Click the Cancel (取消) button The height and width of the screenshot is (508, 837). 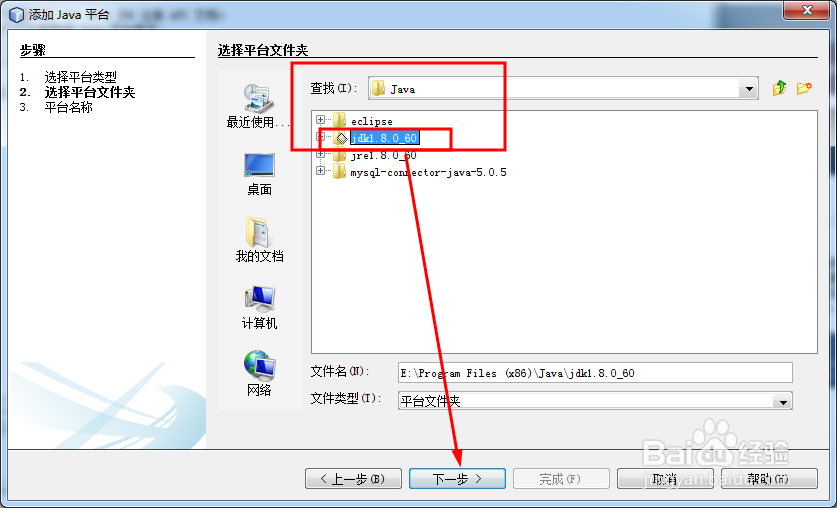point(665,479)
